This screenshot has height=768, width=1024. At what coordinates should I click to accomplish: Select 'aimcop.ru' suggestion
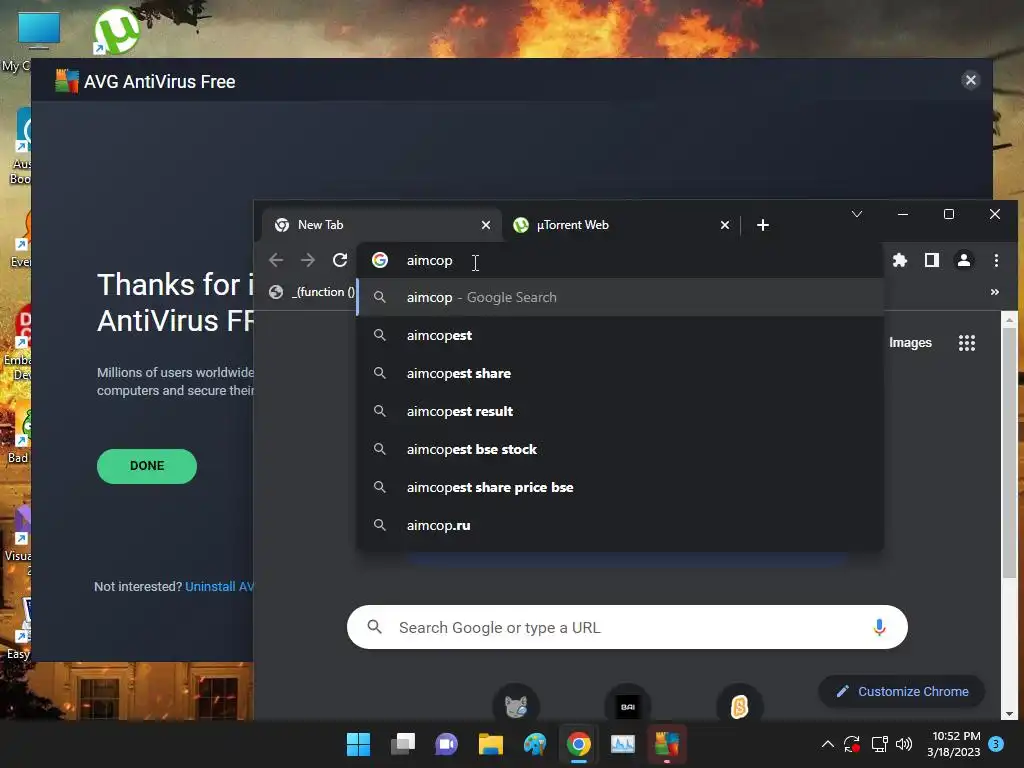pyautogui.click(x=620, y=525)
